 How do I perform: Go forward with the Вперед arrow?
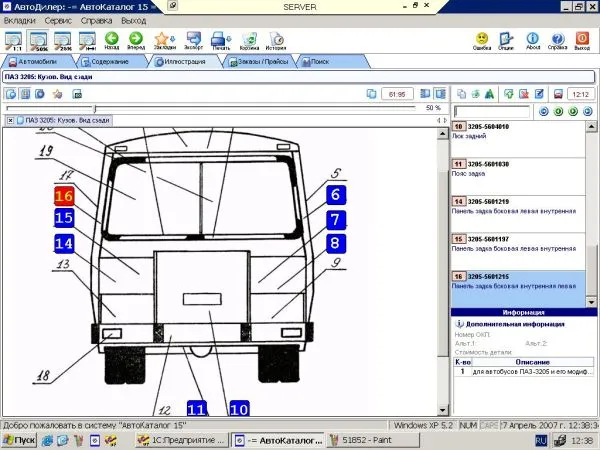point(136,41)
